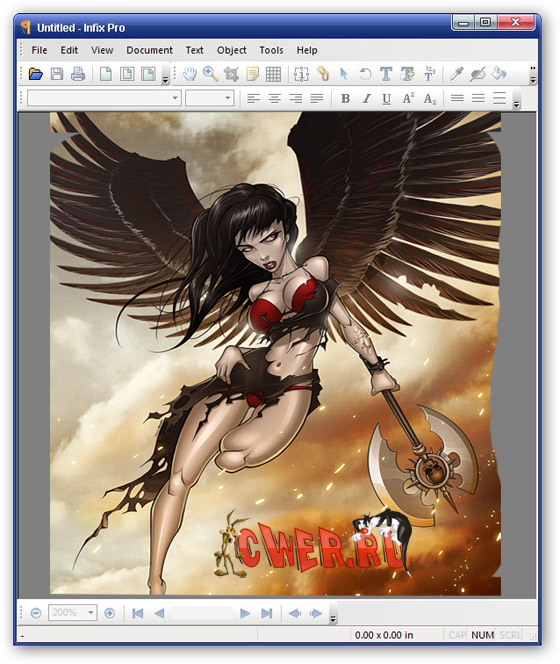
Task: Select the arrow Object selection tool
Action: (x=344, y=74)
